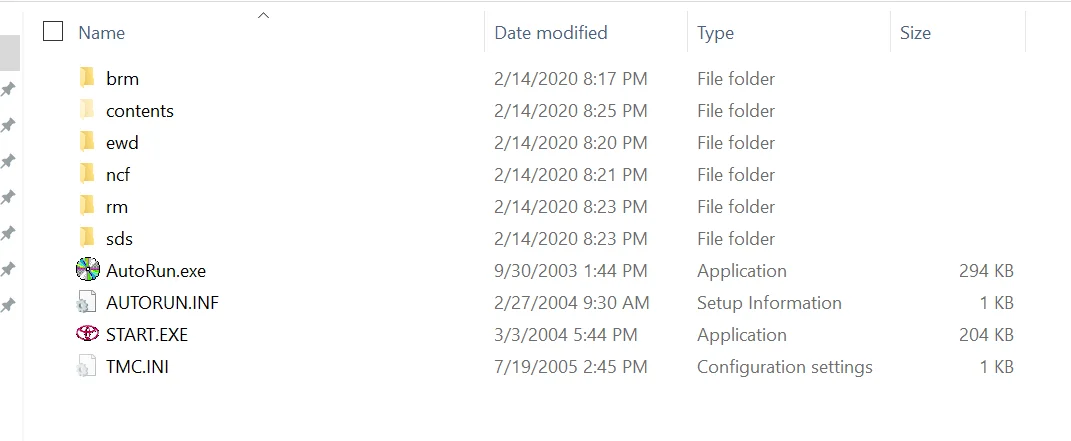Click the AutoRun.exe disc icon
Screen dimensions: 1071x441
[x=87, y=270]
